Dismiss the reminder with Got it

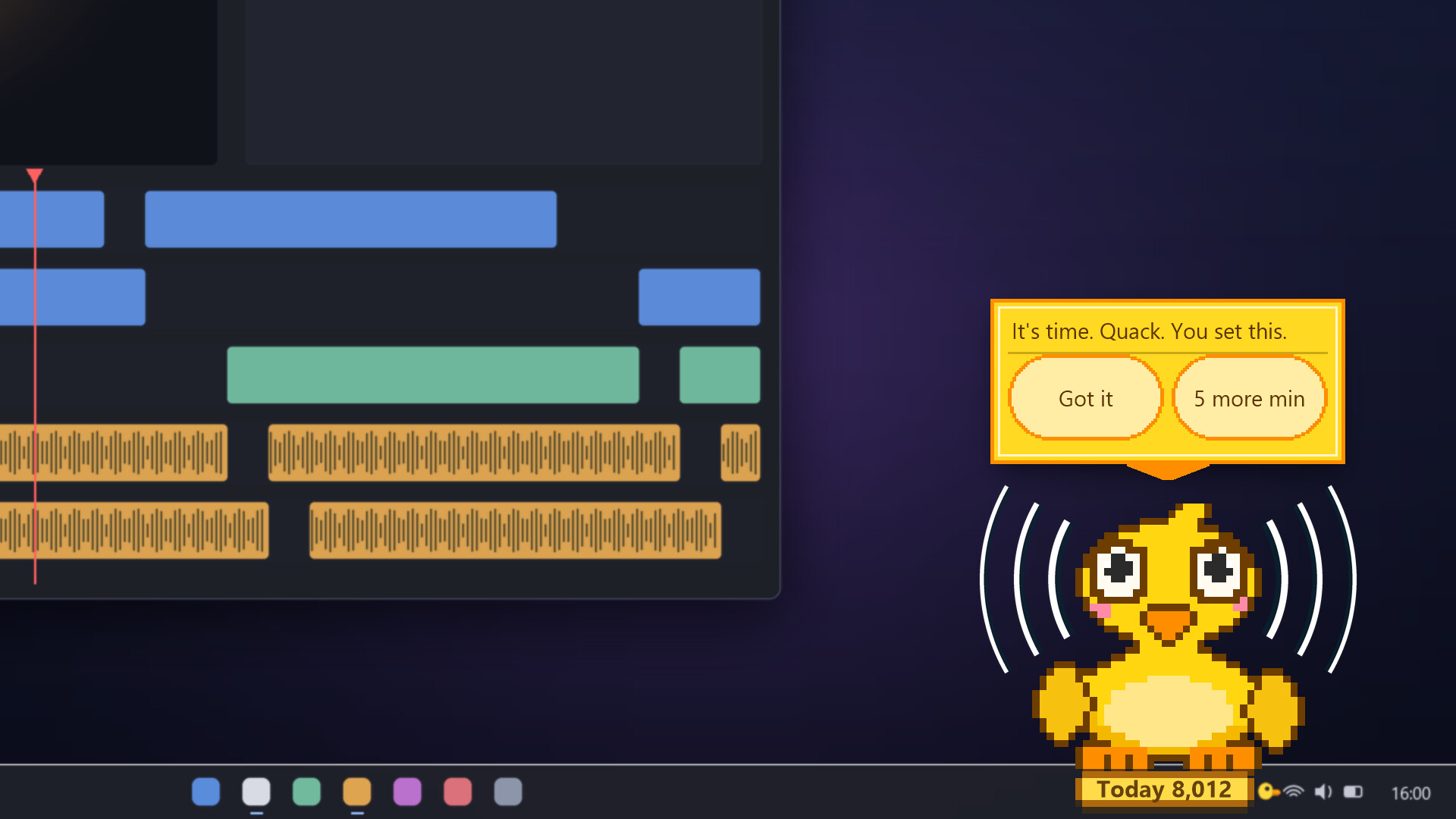pos(1085,398)
